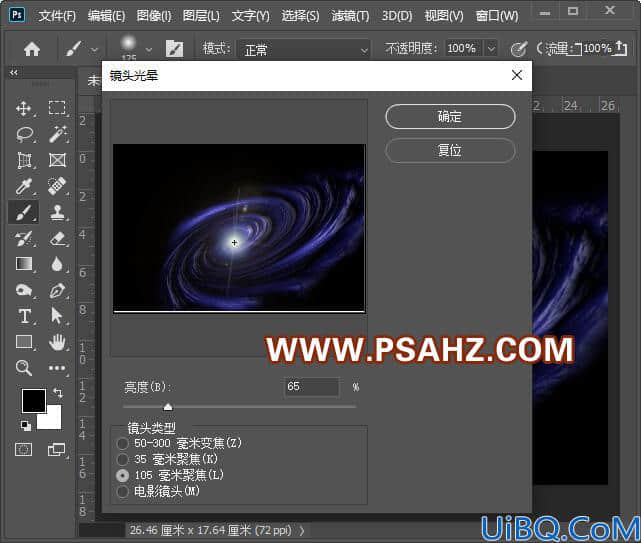The height and width of the screenshot is (543, 641).
Task: Select the Clone Stamp tool
Action: 57,212
